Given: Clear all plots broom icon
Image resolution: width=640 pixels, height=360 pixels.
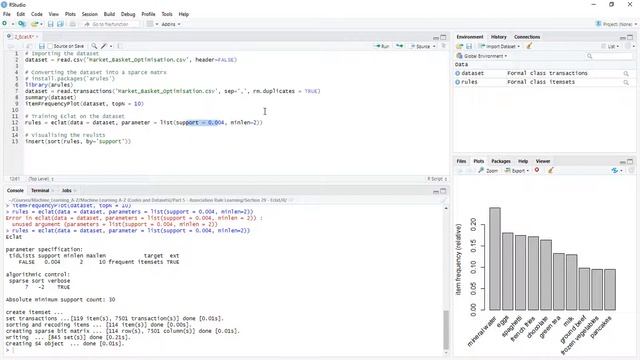Looking at the screenshot, I should click(551, 170).
